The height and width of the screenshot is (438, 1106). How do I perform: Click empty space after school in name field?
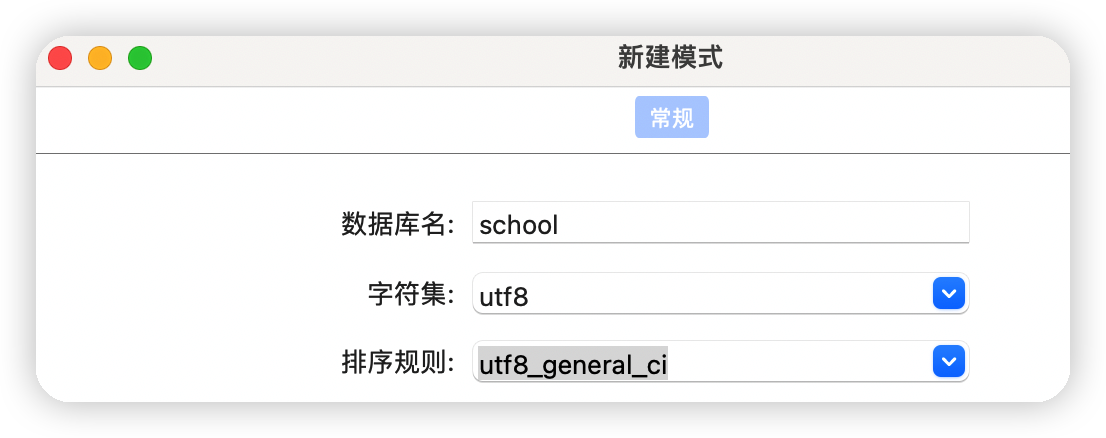click(762, 223)
